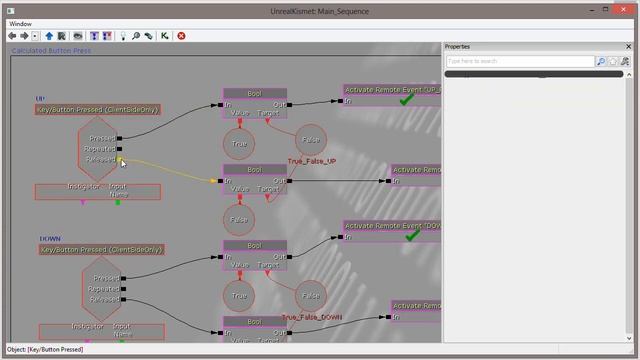Viewport: 640px width, 360px height.
Task: Click the Repeated output connector of the DOWN event
Action: (123, 289)
